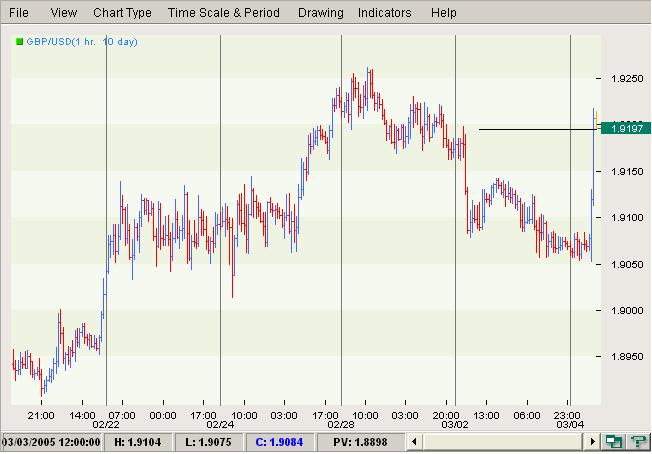Open the Drawing menu
Image resolution: width=652 pixels, height=454 pixels.
click(321, 13)
